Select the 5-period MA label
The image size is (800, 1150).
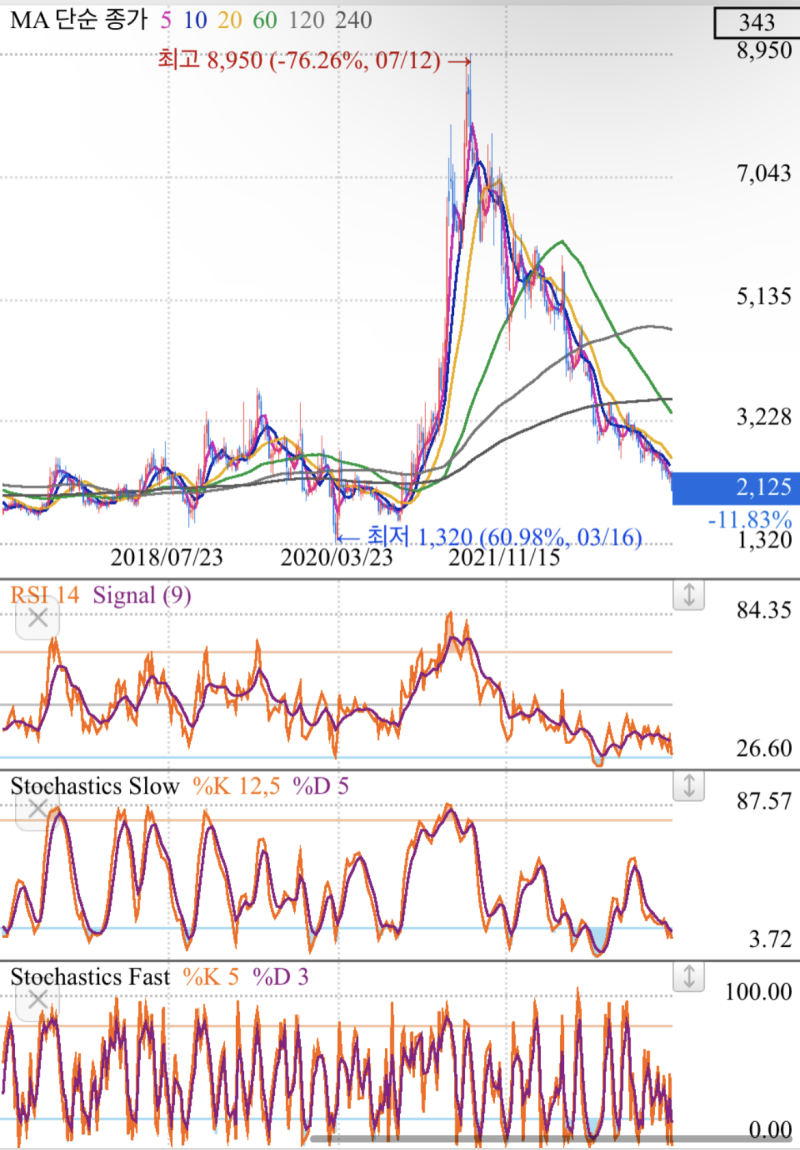click(x=166, y=20)
